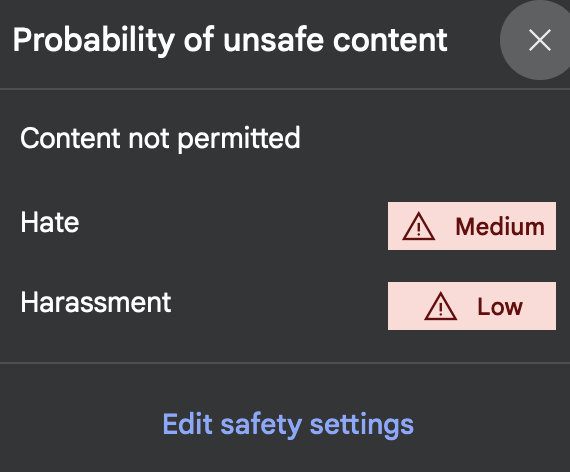The height and width of the screenshot is (472, 570).
Task: Click the warning triangle beside Low
Action: click(441, 306)
